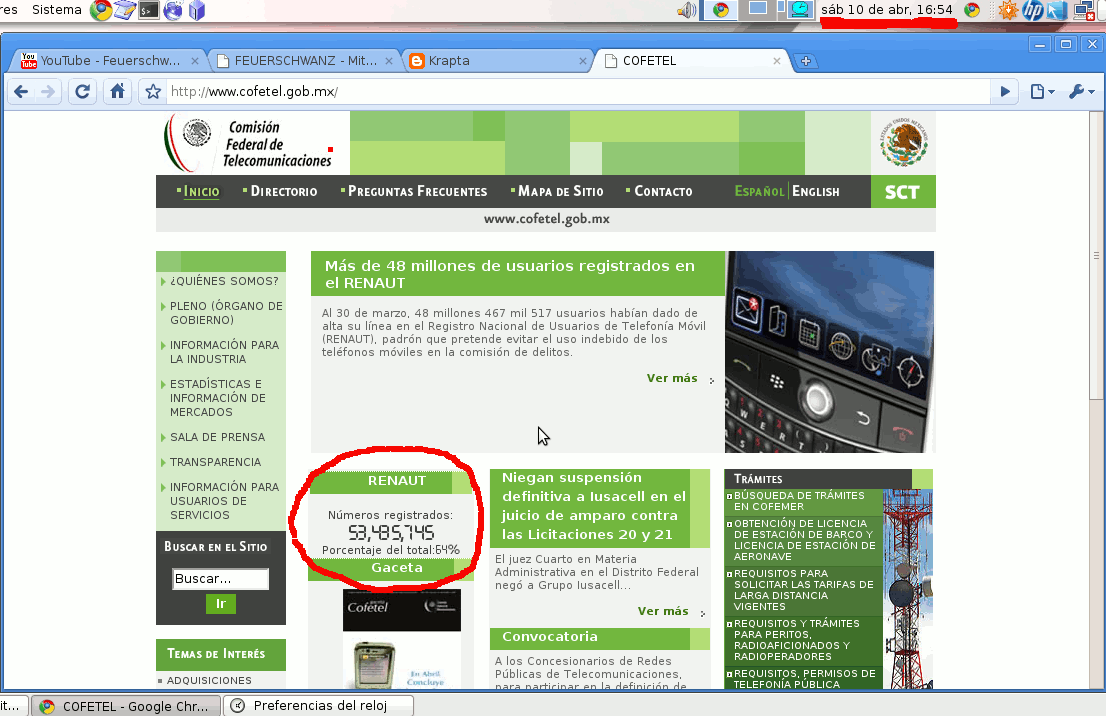Expand Estadísticas e Información de Mercados
1106x716 pixels.
coord(217,398)
